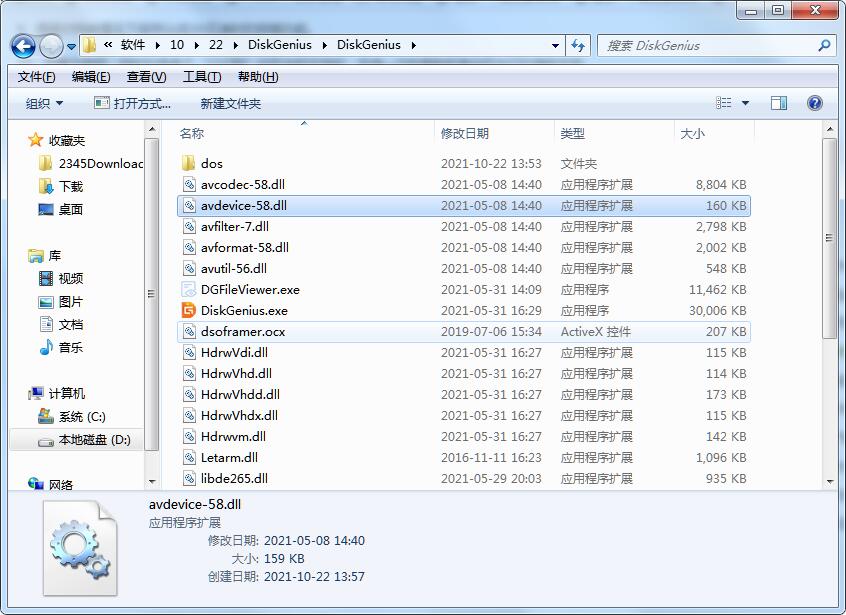This screenshot has height=615, width=846.
Task: Click the file list scroll up arrow
Action: tap(830, 129)
